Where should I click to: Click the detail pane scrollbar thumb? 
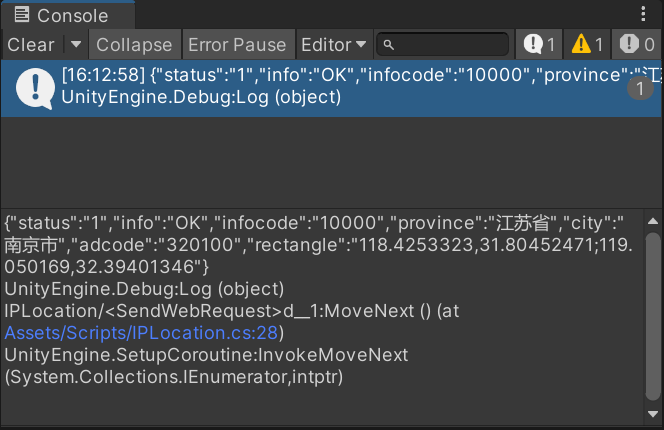click(653, 316)
